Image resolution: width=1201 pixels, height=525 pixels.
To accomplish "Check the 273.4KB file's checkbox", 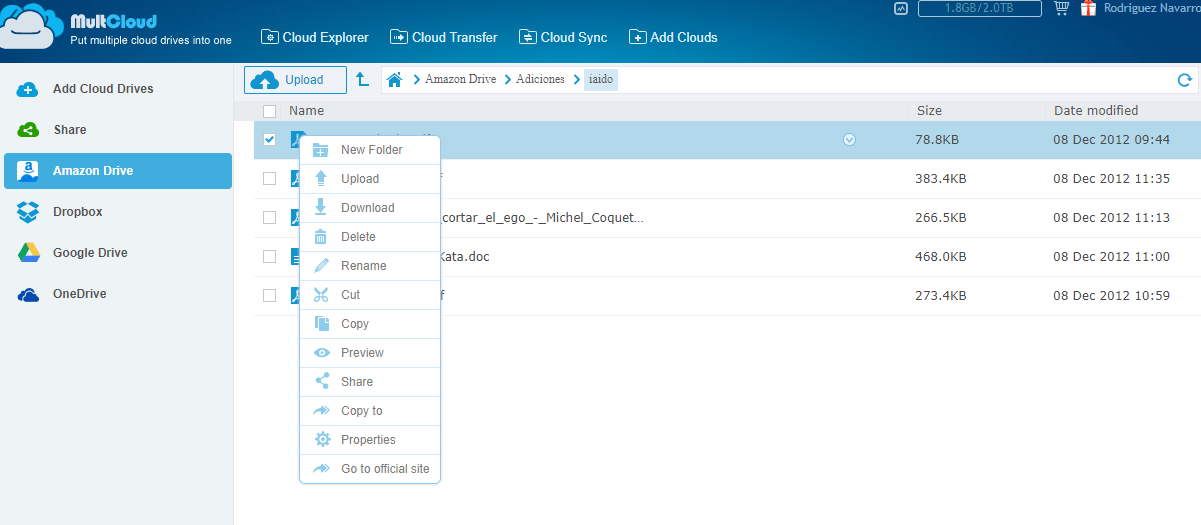I will (269, 296).
